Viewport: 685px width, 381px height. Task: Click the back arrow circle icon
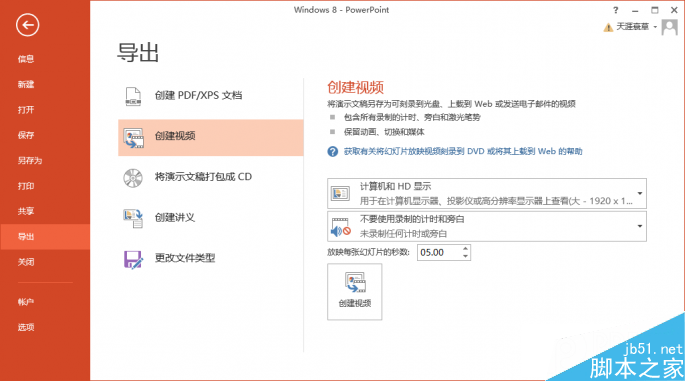[x=28, y=25]
